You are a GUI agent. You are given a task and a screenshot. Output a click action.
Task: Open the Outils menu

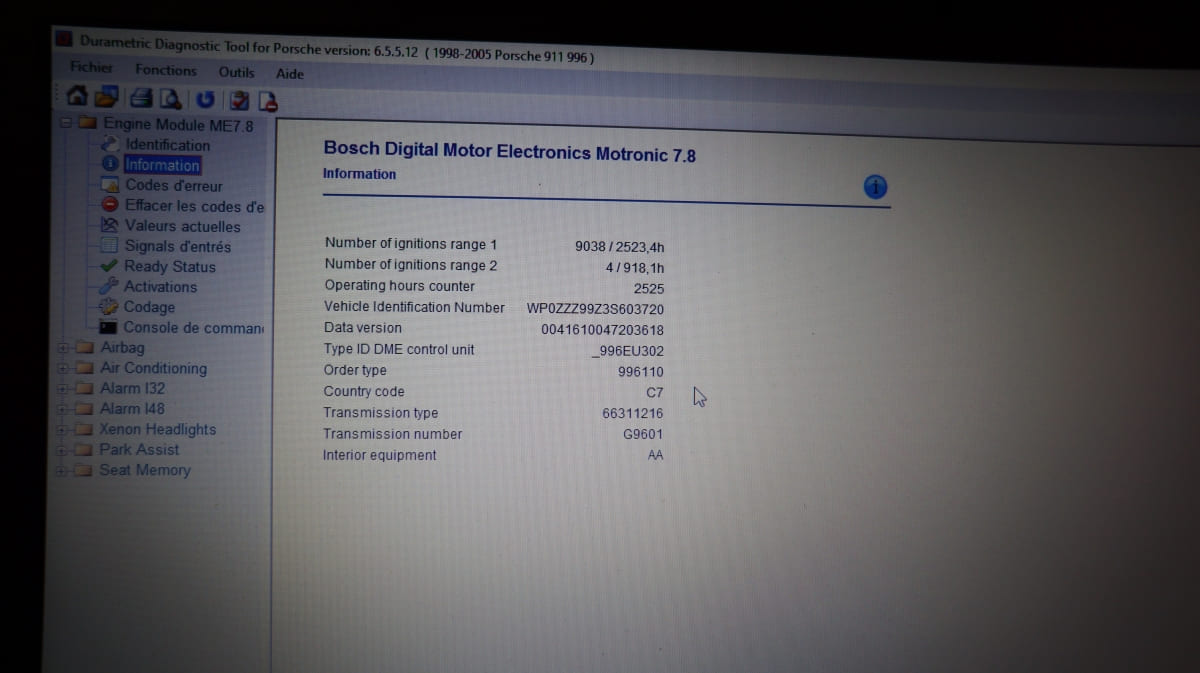tap(236, 72)
